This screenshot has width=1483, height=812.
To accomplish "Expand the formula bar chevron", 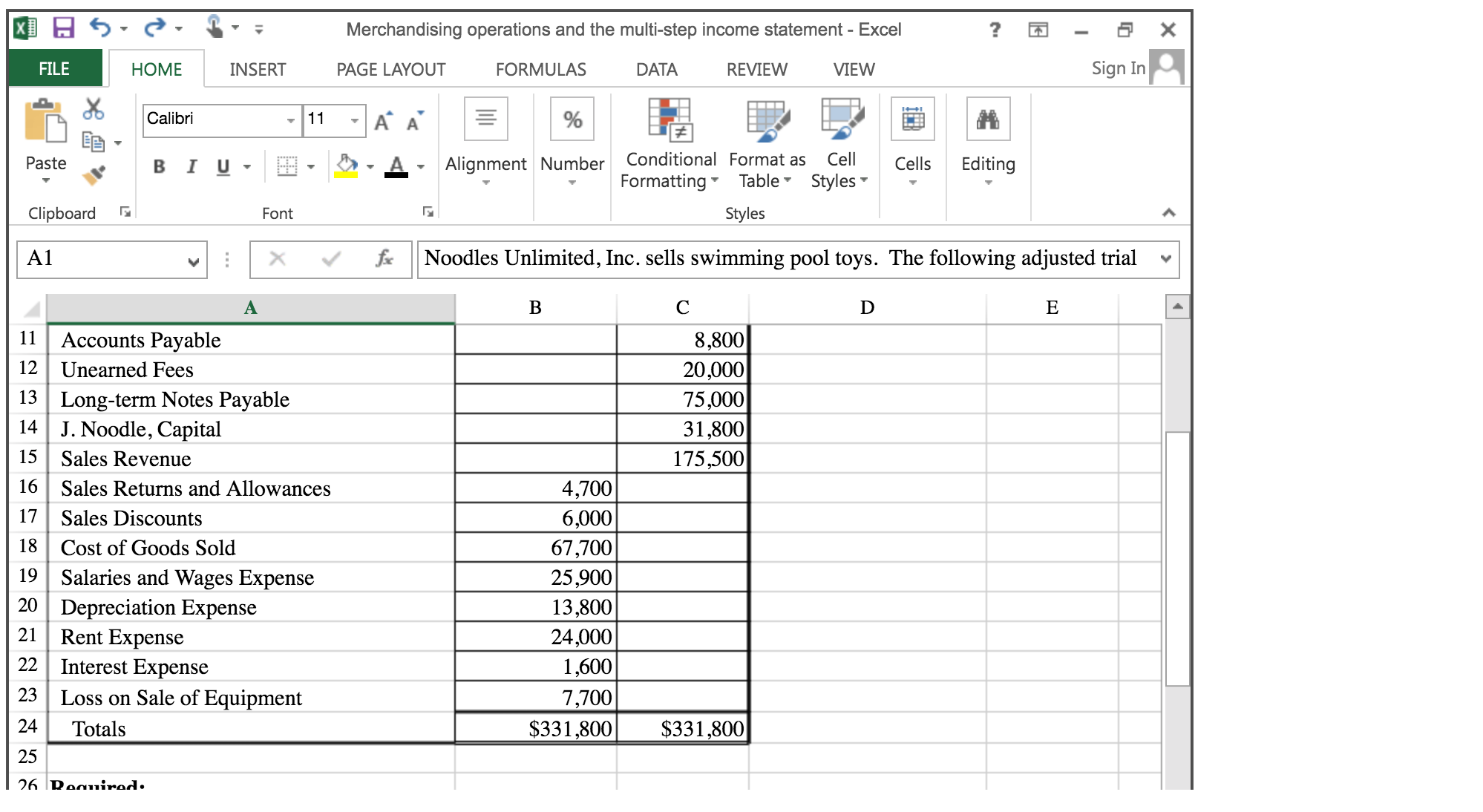I will coord(1166,259).
